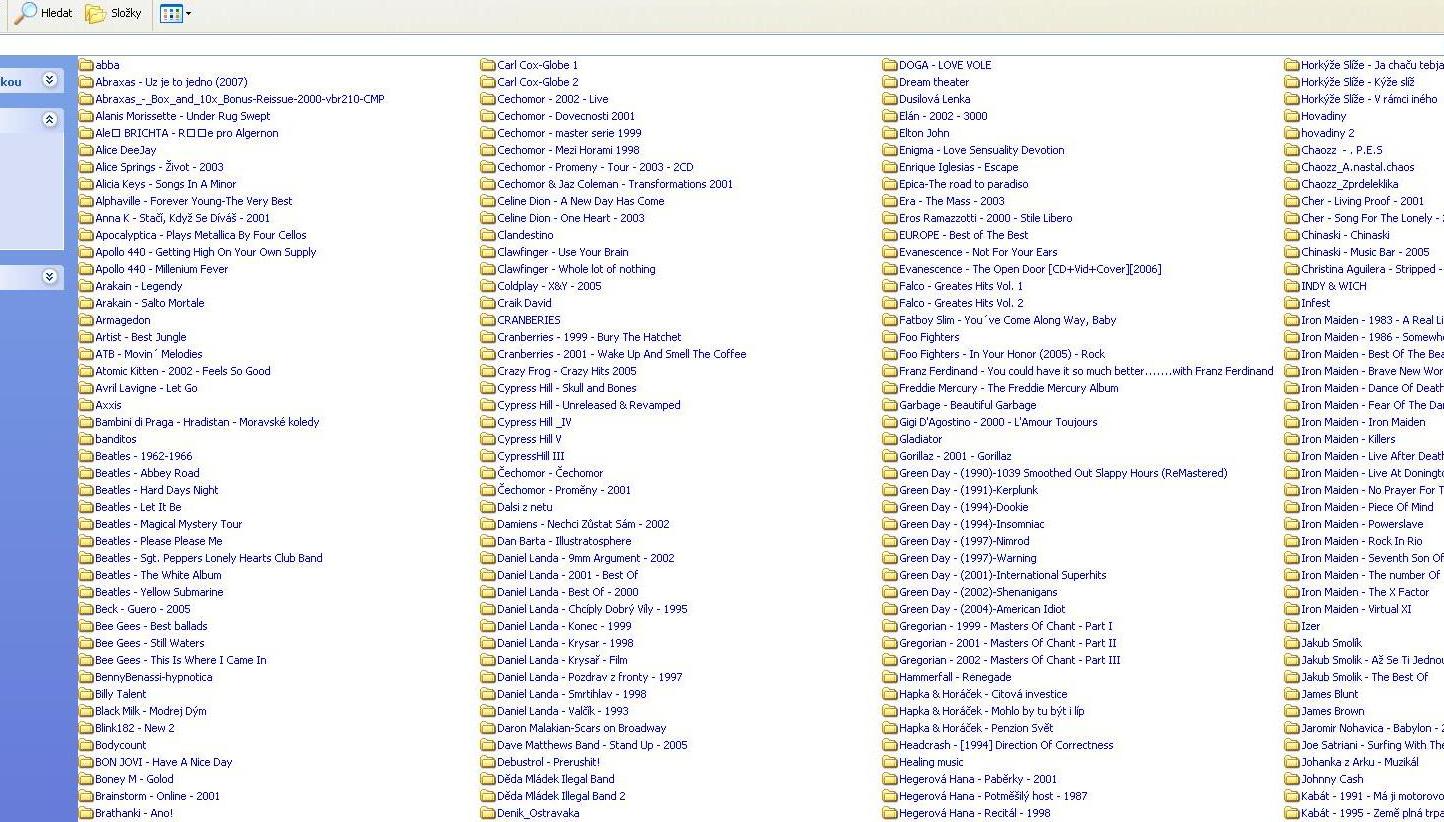This screenshot has height=822, width=1444.
Task: Click 'Clawfinger - Use Your Brain' folder name
Action: [563, 252]
